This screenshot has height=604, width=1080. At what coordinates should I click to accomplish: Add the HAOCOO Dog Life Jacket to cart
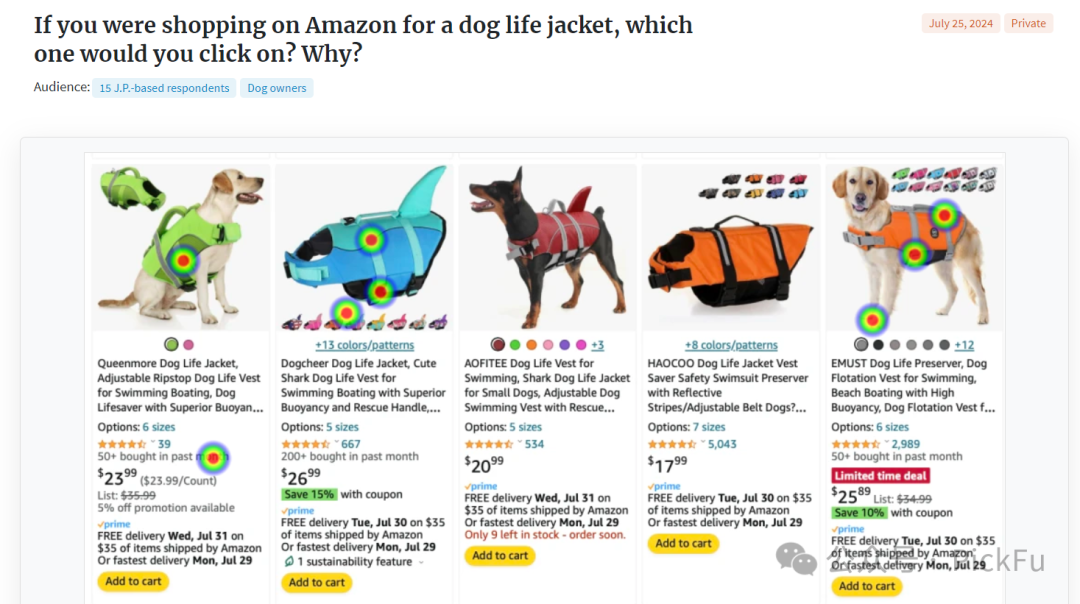[x=683, y=544]
